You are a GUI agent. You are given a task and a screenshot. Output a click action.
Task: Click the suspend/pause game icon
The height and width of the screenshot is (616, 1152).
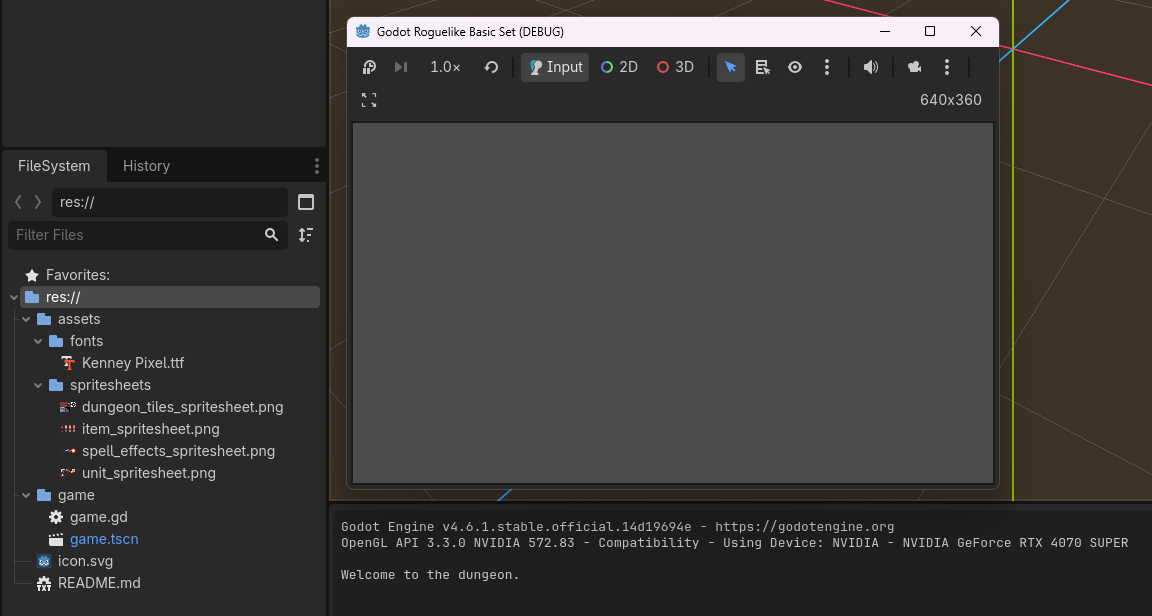pos(369,67)
